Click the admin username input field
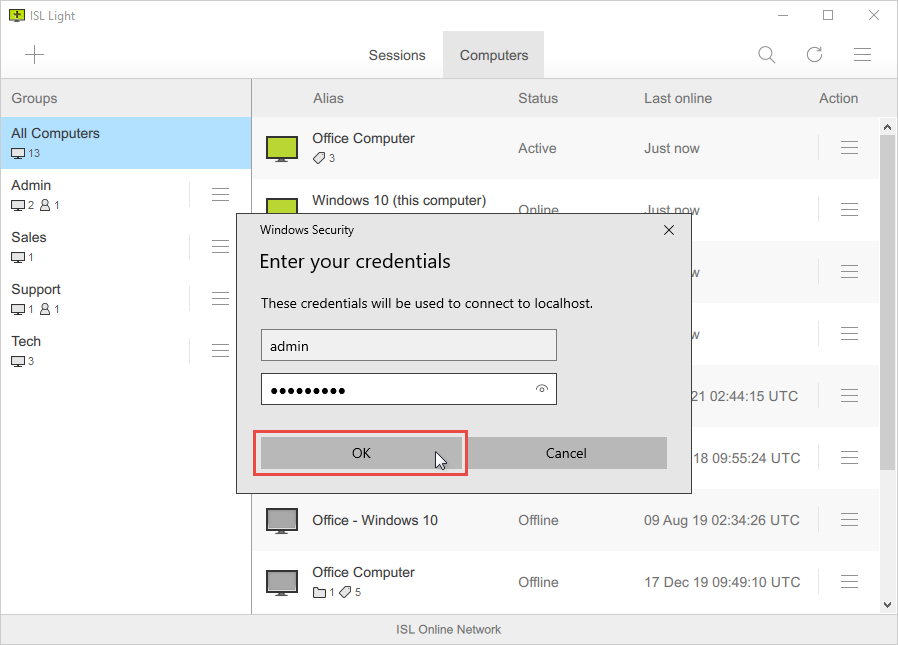Image resolution: width=898 pixels, height=645 pixels. point(408,345)
